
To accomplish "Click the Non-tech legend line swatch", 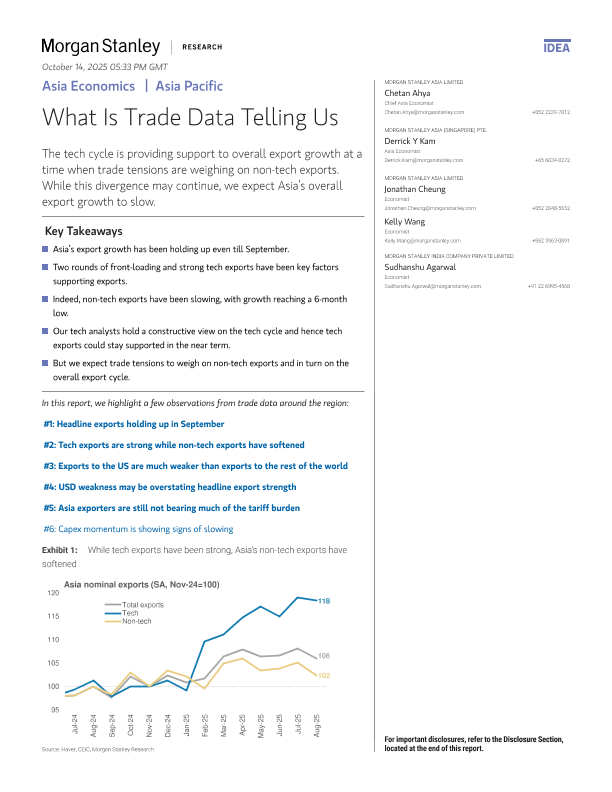I will click(x=112, y=621).
